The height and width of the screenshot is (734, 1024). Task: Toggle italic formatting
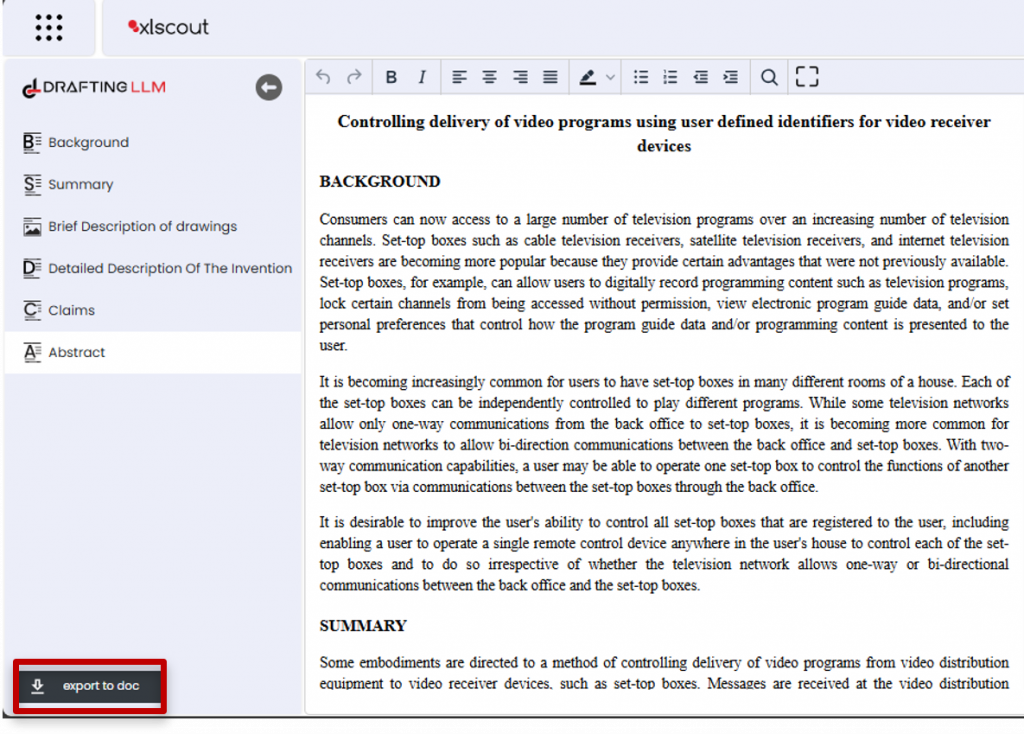(x=422, y=77)
